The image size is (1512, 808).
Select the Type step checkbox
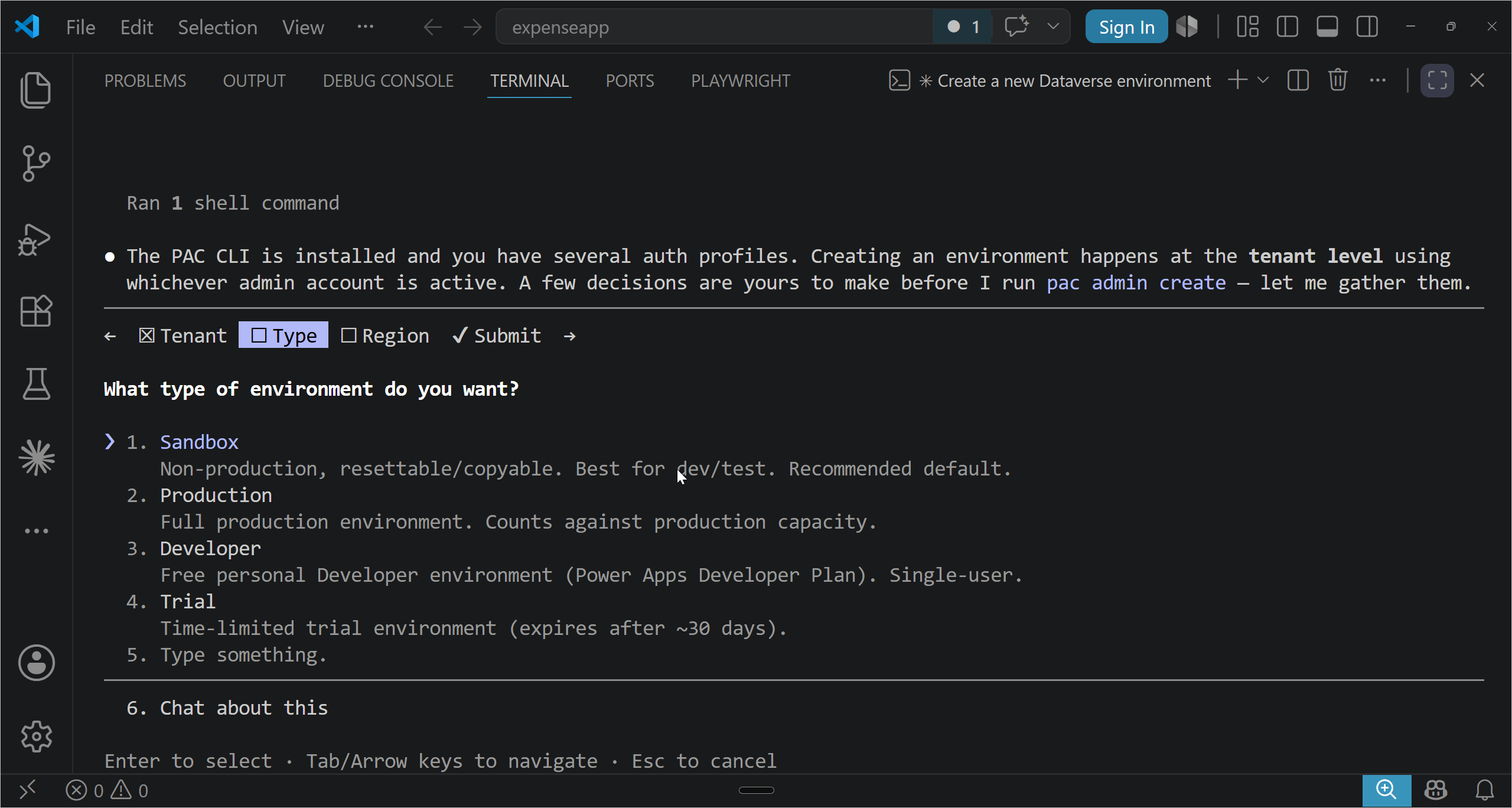coord(283,335)
